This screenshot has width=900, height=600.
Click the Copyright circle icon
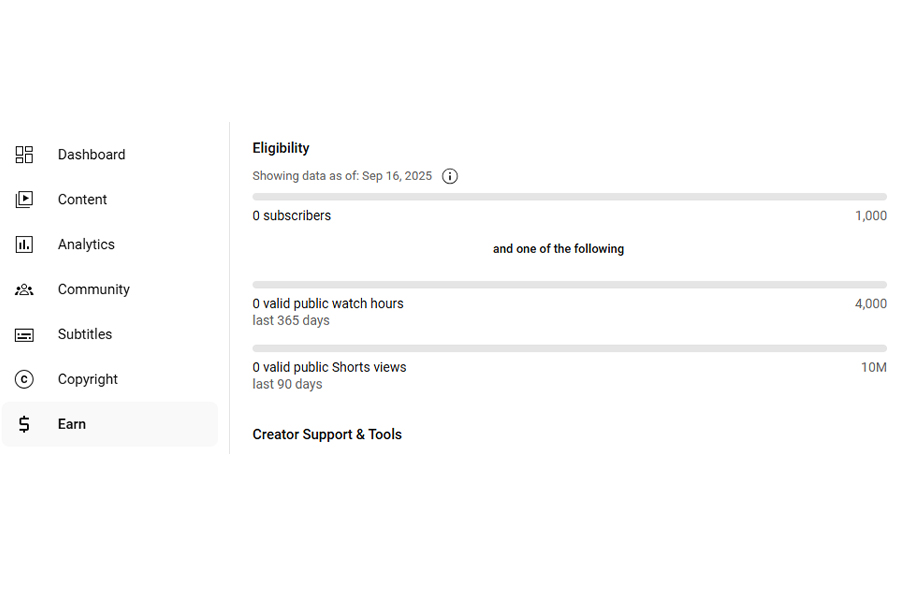click(x=24, y=380)
